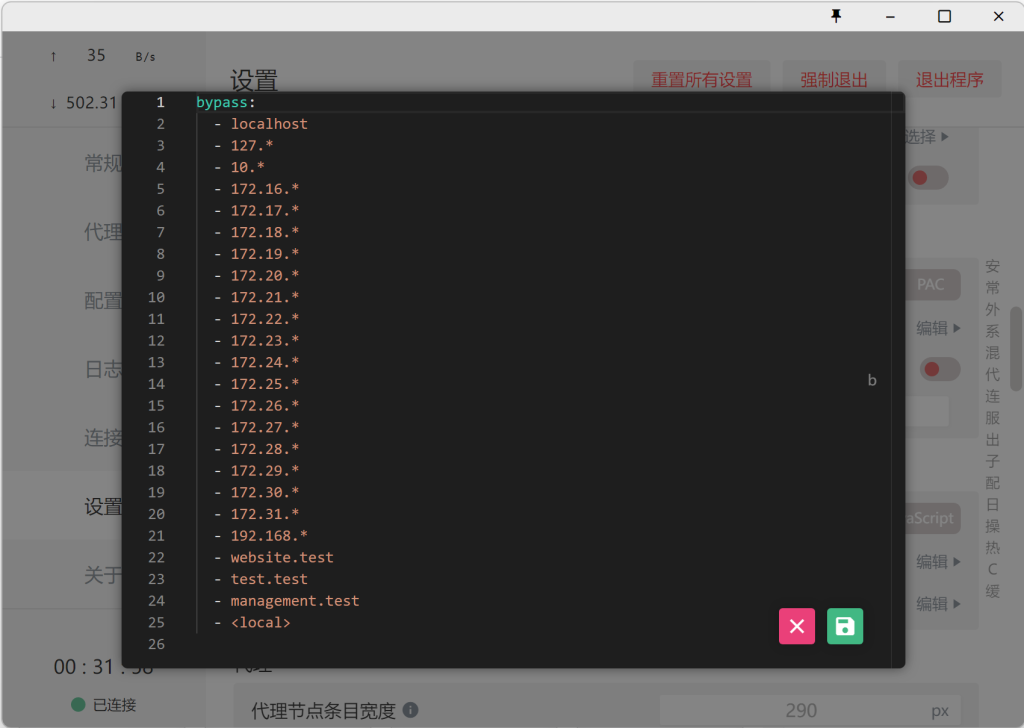Expand the 编辑 arrow below PAC

pyautogui.click(x=938, y=328)
